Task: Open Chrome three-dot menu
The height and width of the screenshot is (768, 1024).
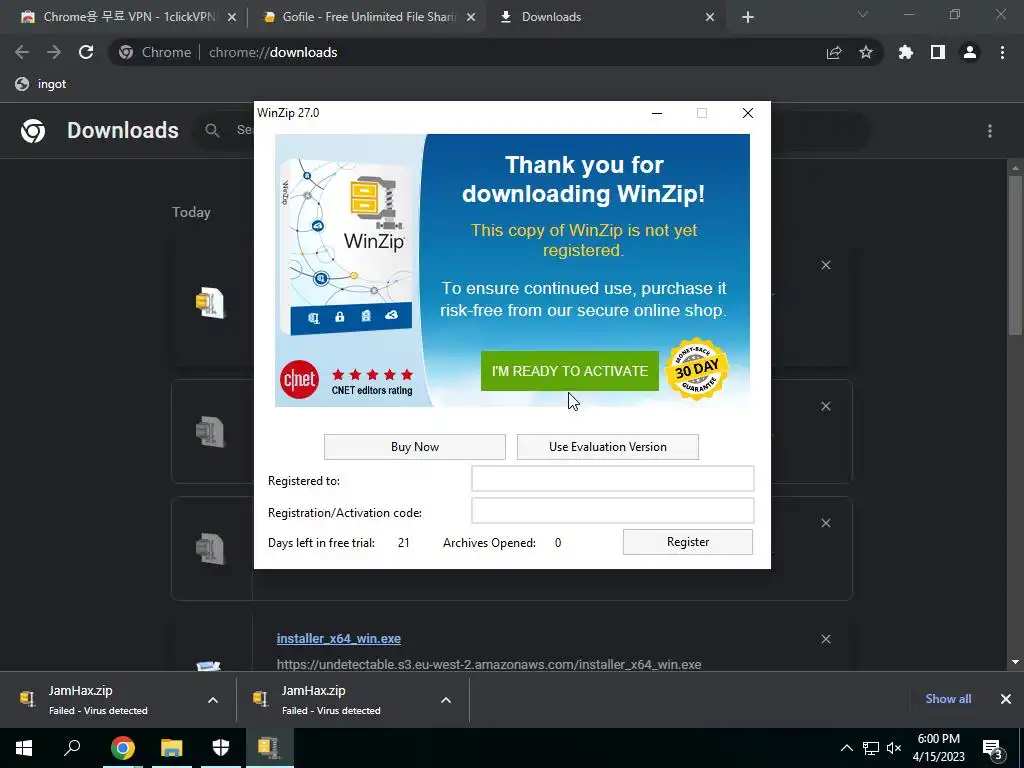Action: [1002, 52]
